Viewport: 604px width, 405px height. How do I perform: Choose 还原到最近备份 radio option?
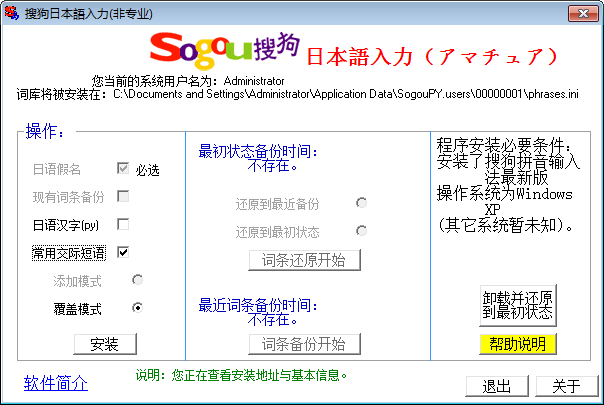point(361,203)
